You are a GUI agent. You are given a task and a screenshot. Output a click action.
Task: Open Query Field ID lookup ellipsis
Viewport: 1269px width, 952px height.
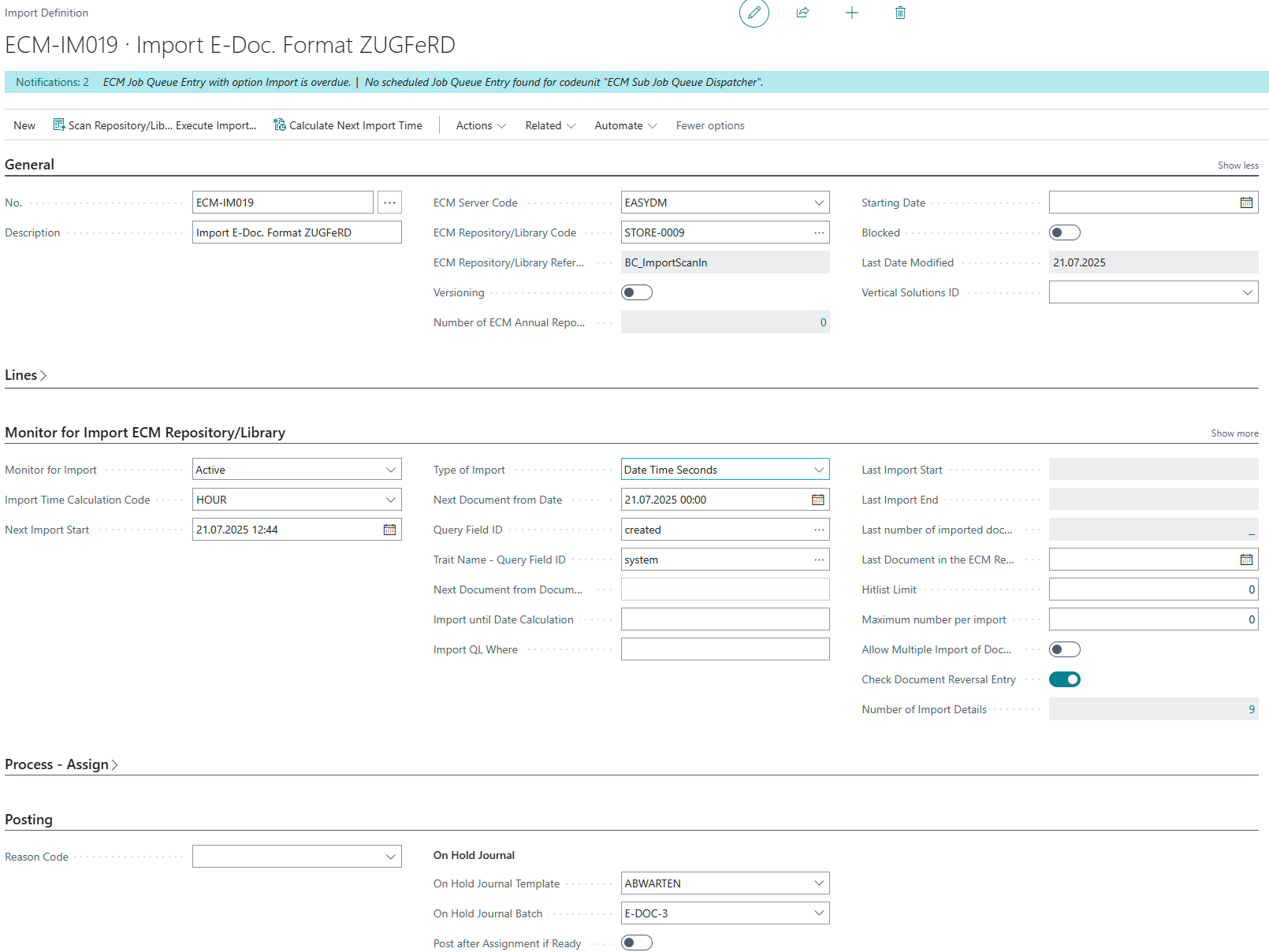pos(819,530)
